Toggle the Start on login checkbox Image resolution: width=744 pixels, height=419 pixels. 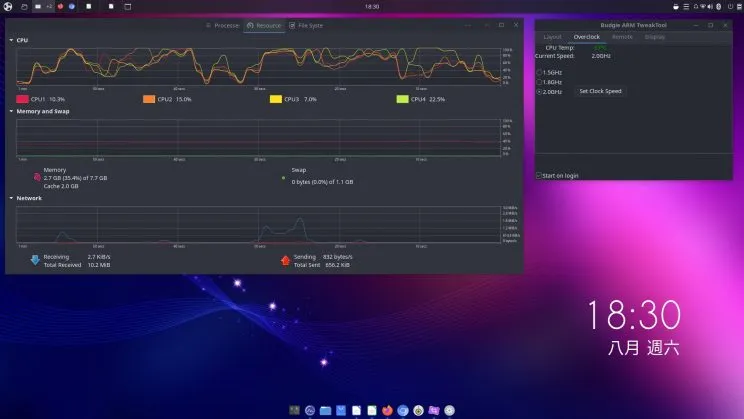click(x=539, y=175)
